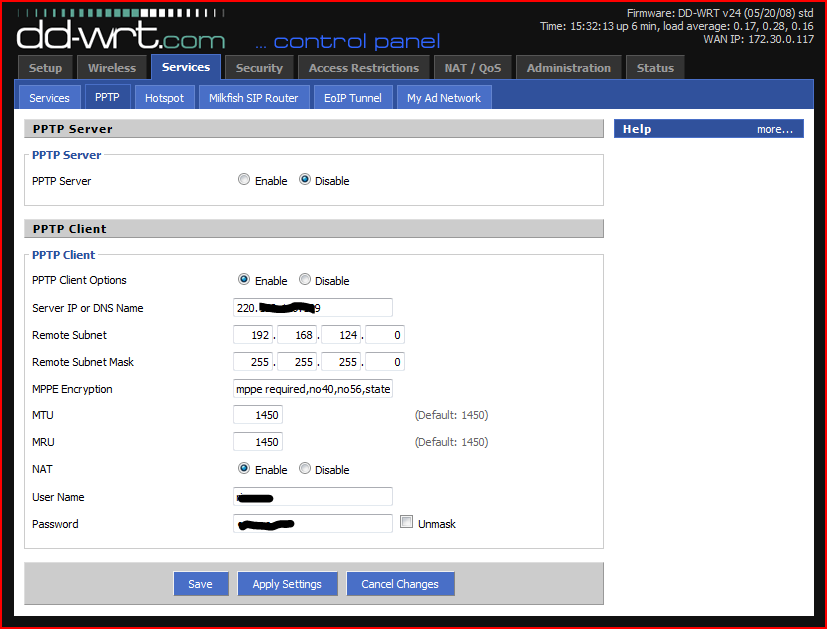
Task: Select the PPTP sub-tab
Action: tap(107, 97)
